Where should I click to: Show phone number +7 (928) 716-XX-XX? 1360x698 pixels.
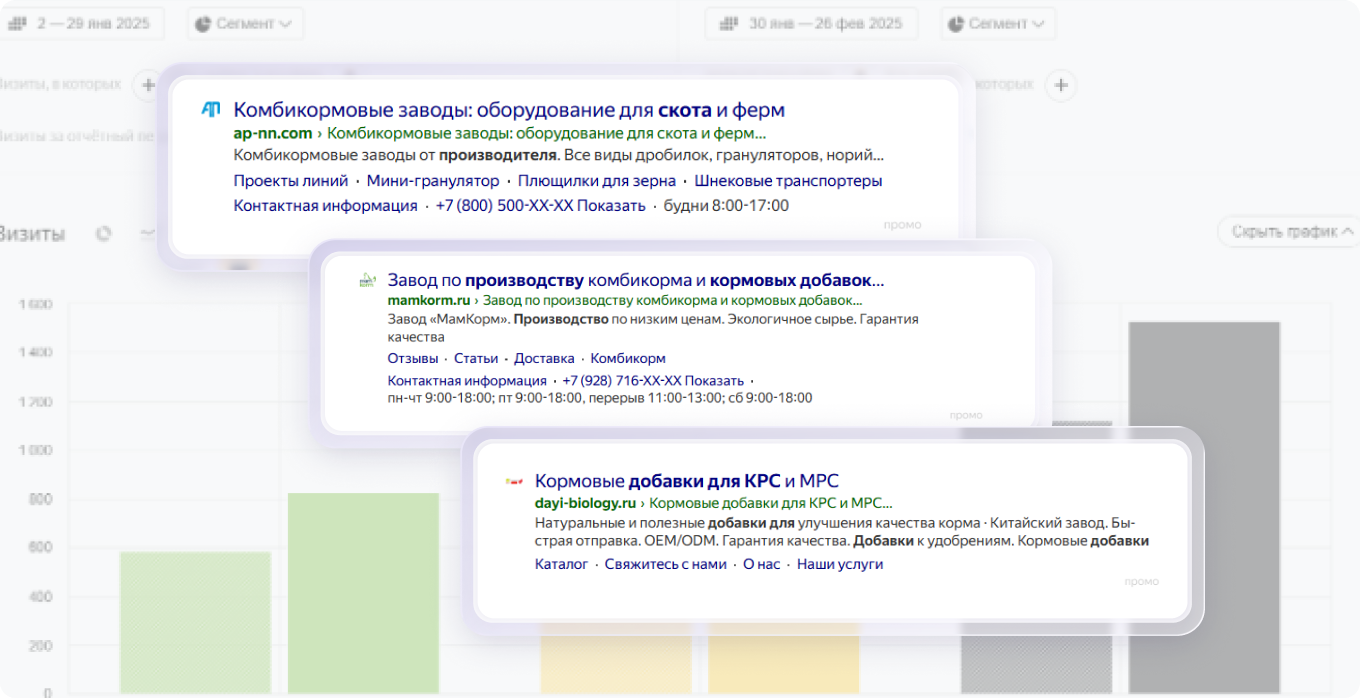(653, 381)
